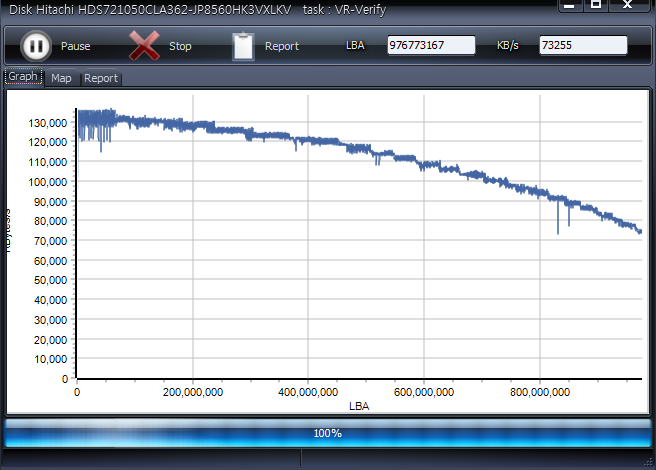Click the round Pause icon
Viewport: 656px width, 470px height.
point(35,46)
